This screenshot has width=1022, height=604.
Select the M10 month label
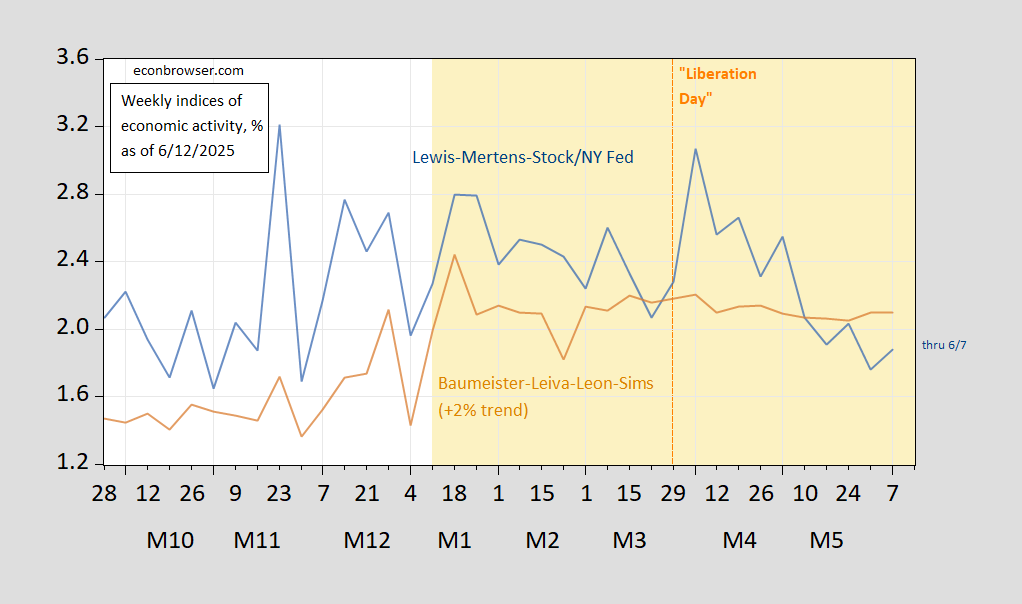[x=170, y=541]
